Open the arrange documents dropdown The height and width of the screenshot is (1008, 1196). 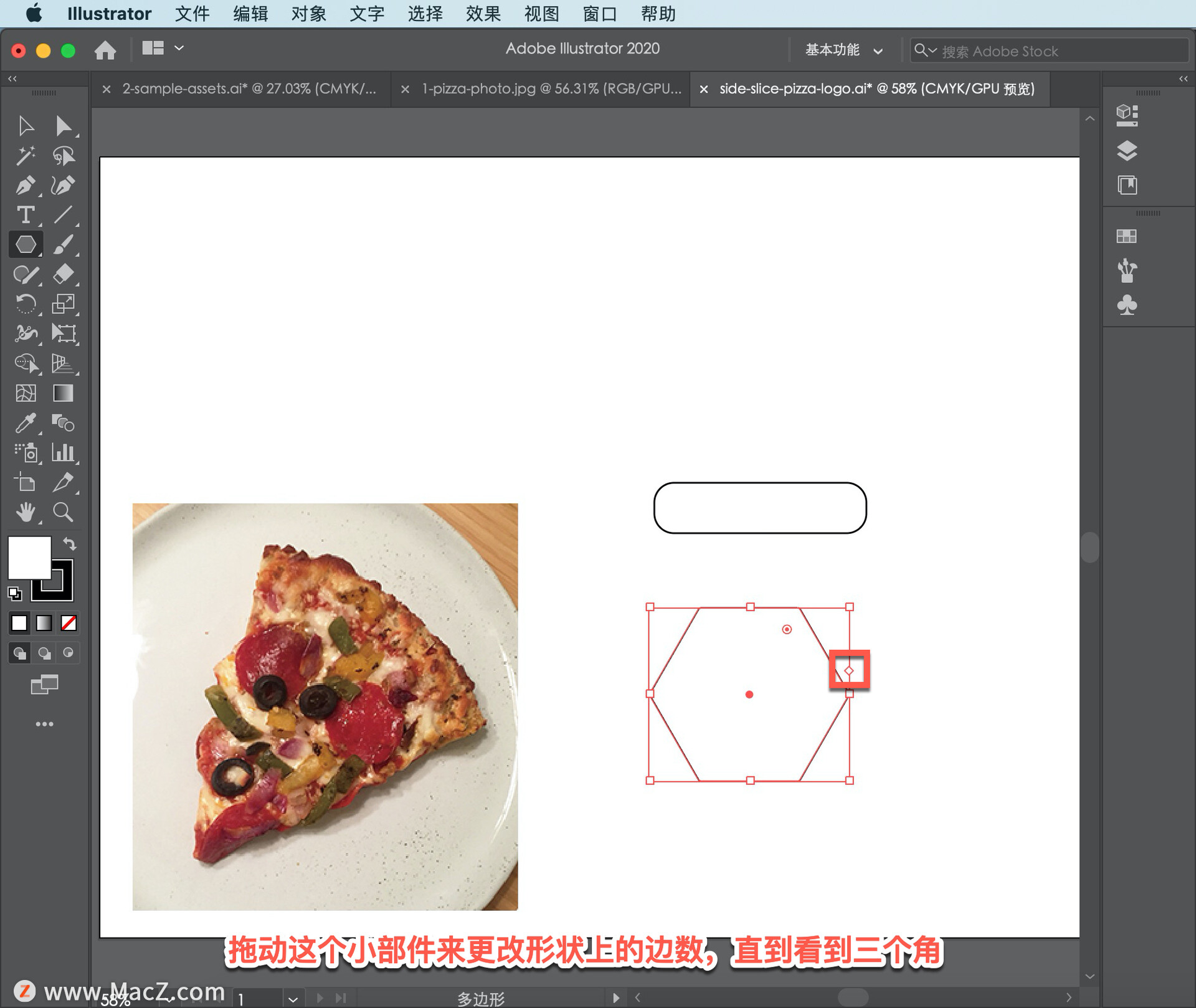coord(163,48)
